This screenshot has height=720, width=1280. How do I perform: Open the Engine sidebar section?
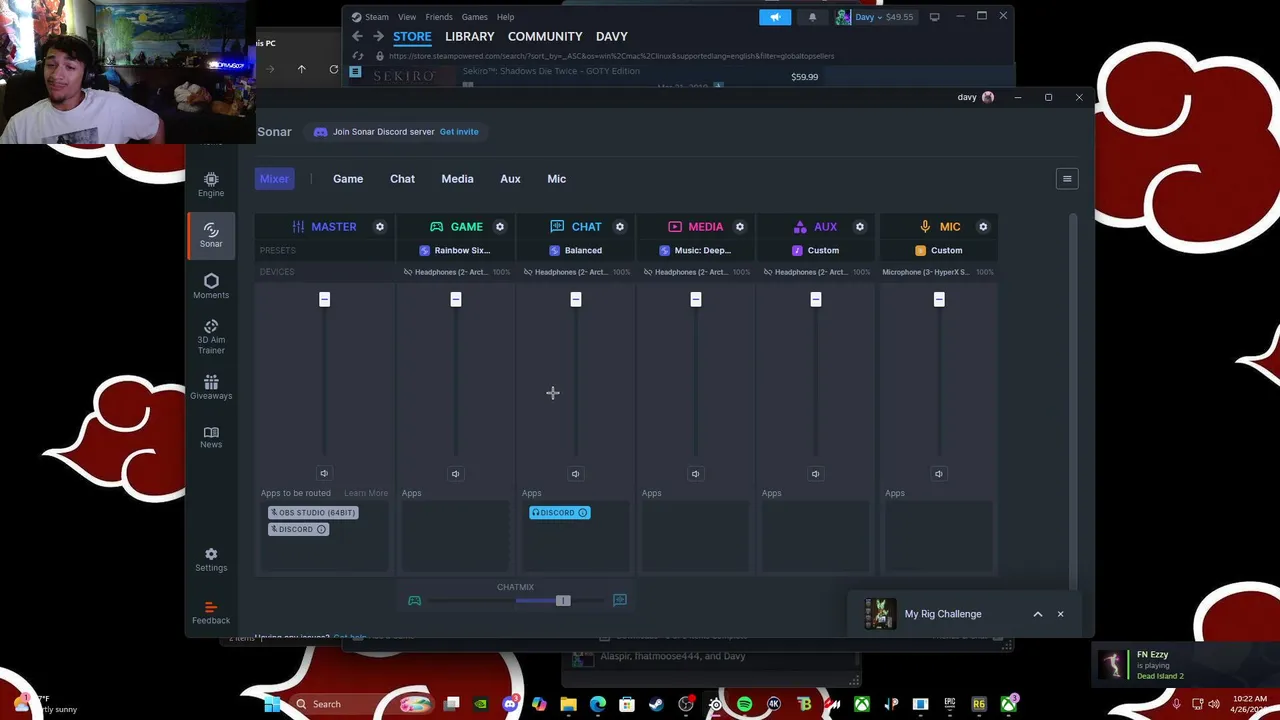[x=211, y=185]
